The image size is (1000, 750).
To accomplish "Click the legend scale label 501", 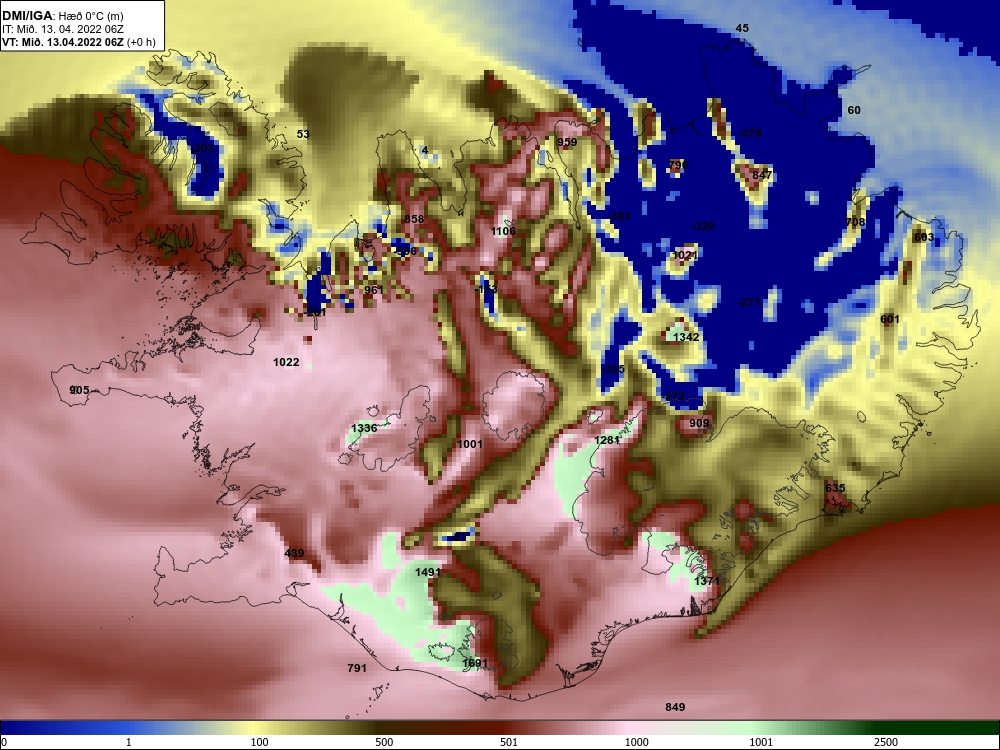I will [508, 742].
